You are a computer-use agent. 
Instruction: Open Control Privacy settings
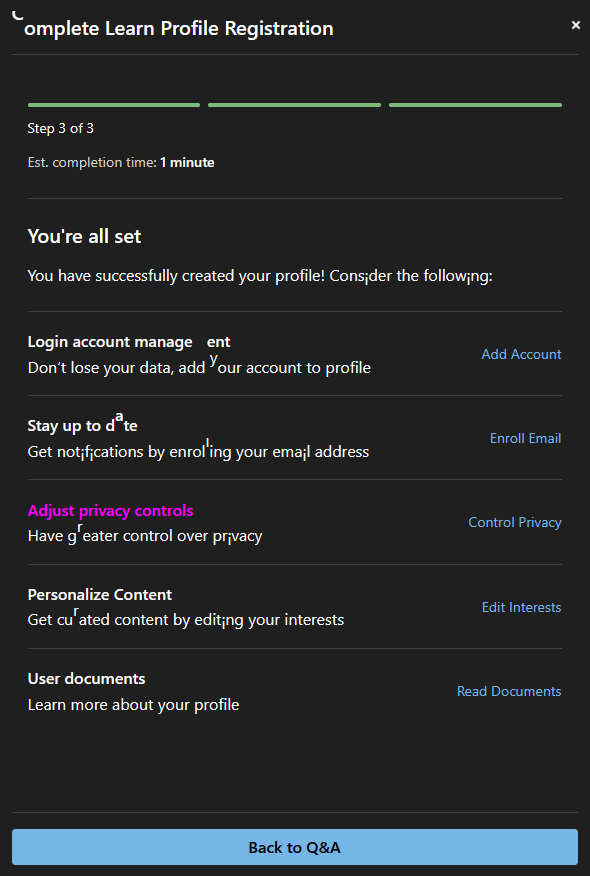coord(514,522)
